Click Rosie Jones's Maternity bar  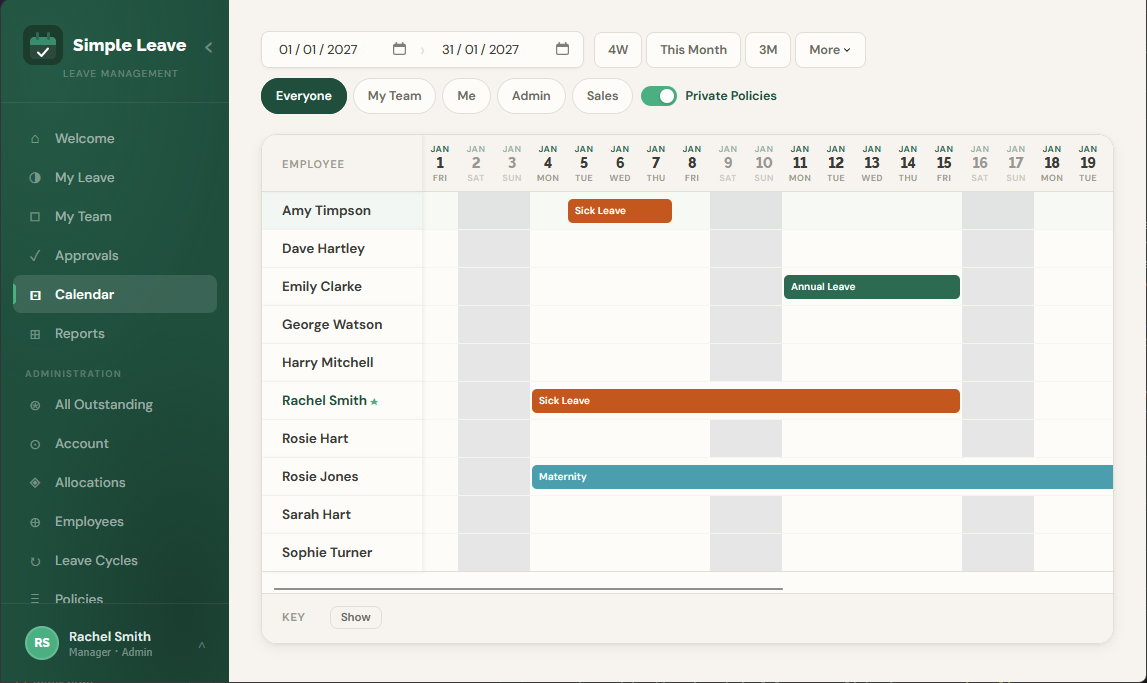tap(822, 477)
